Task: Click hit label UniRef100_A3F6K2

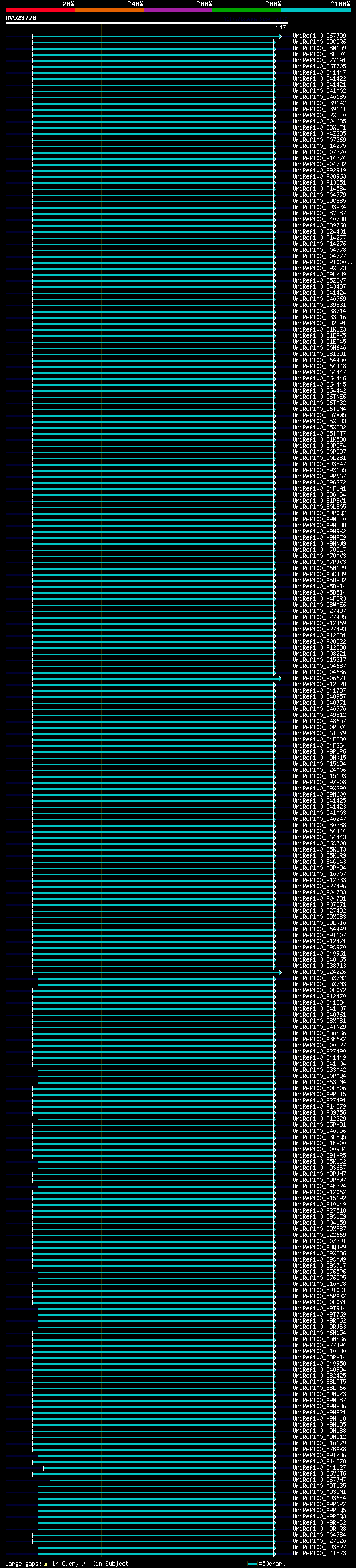Action: click(319, 1039)
